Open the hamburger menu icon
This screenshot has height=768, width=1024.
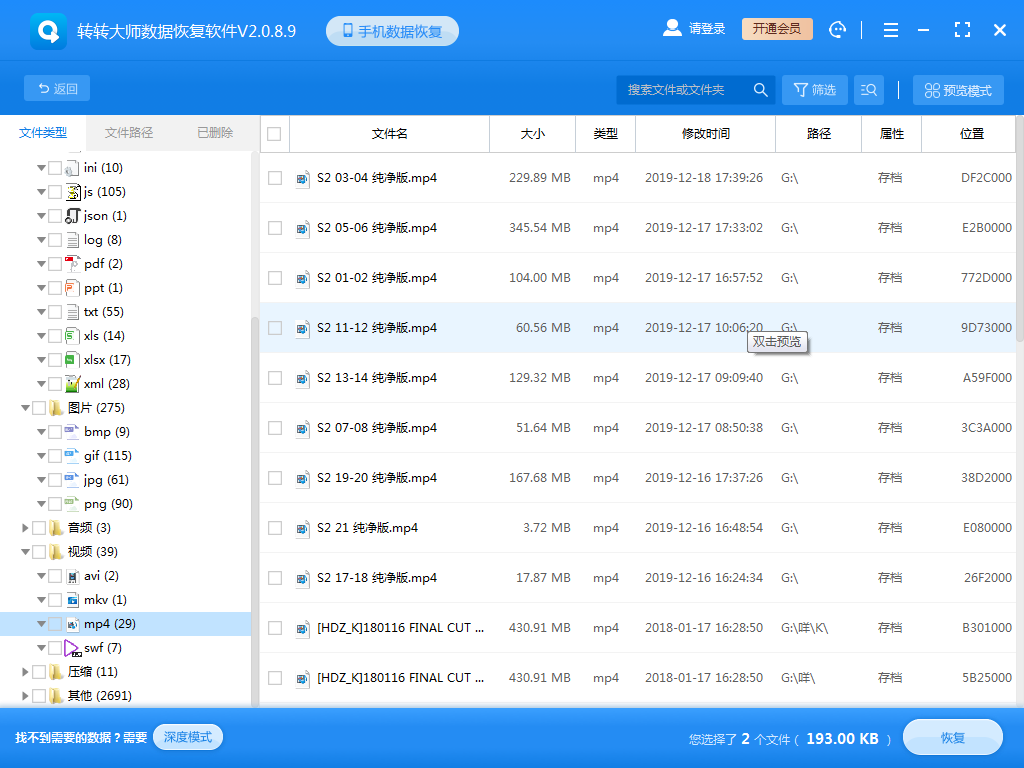point(890,30)
